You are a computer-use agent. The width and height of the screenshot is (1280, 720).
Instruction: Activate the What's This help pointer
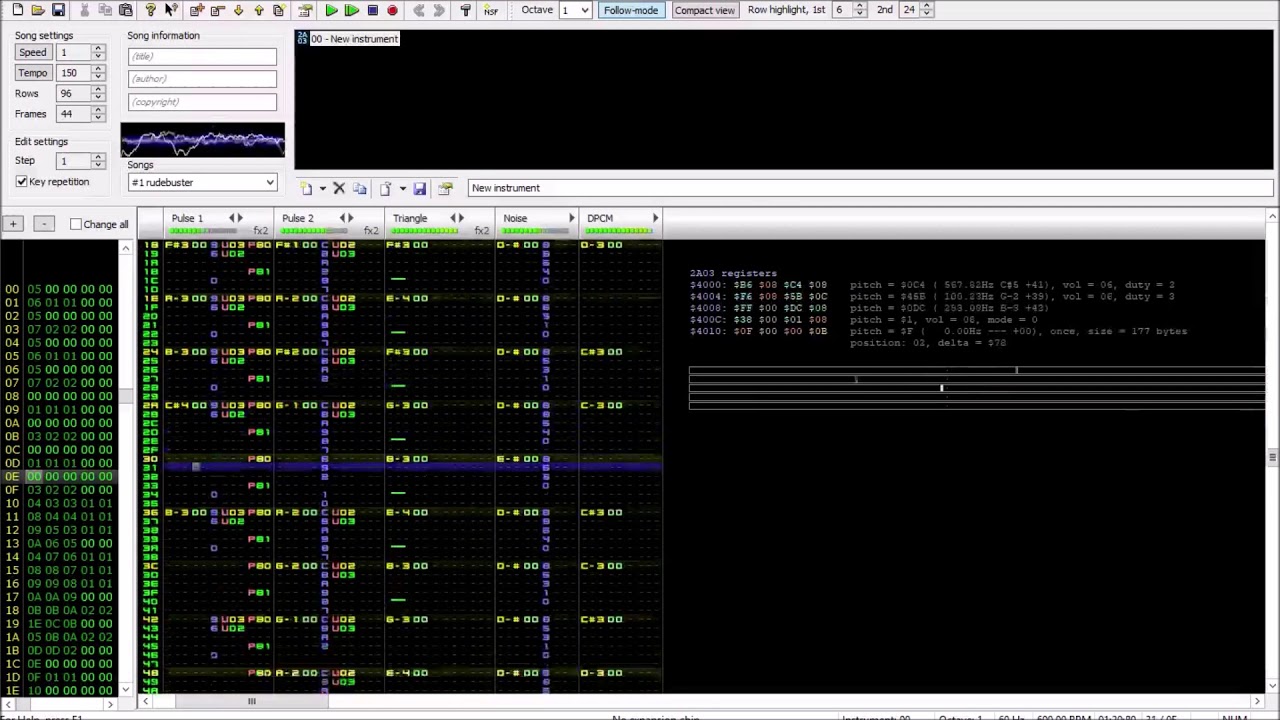click(x=172, y=10)
